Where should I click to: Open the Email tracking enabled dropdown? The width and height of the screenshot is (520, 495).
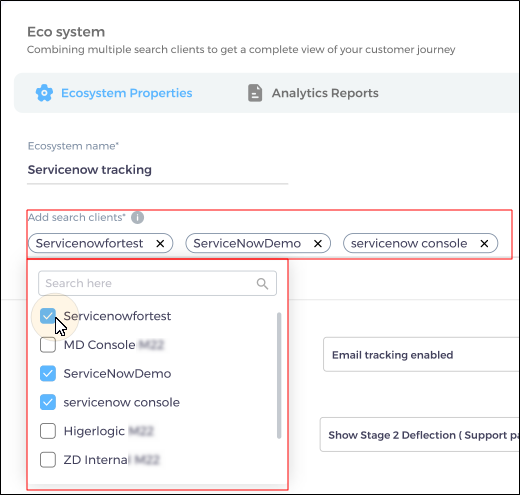tap(421, 354)
